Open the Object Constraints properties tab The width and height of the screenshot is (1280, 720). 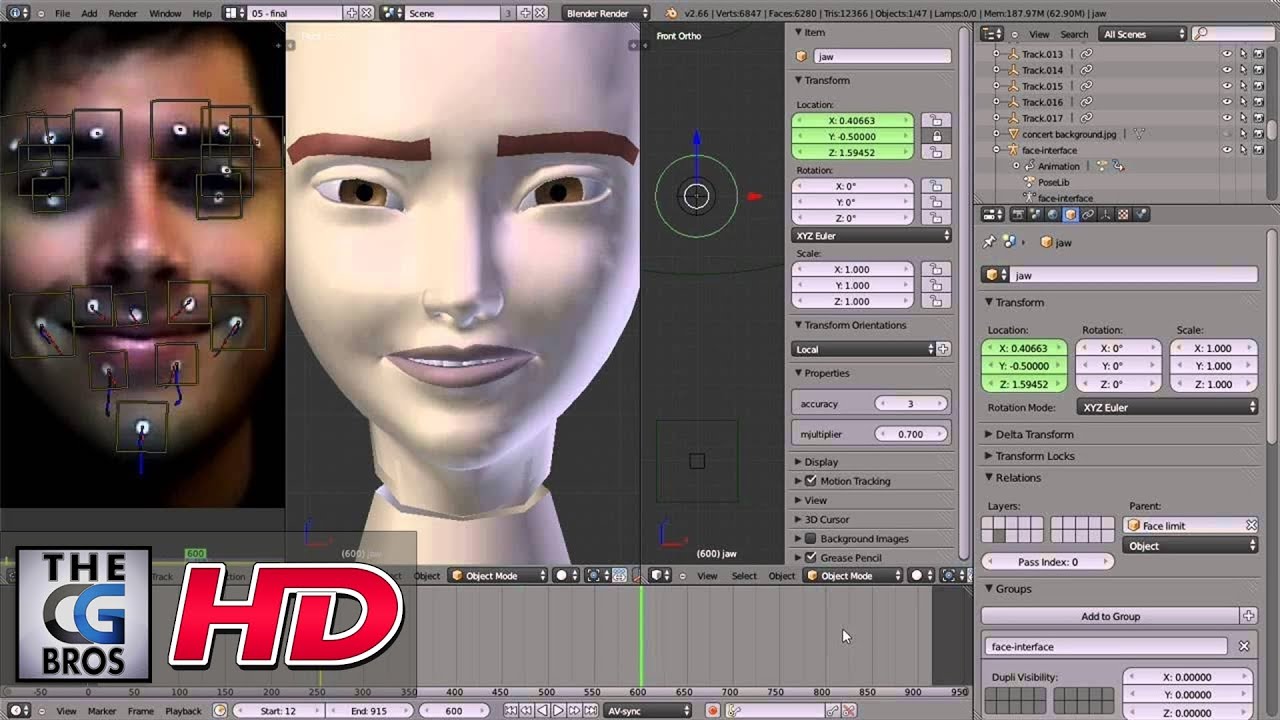(1088, 214)
